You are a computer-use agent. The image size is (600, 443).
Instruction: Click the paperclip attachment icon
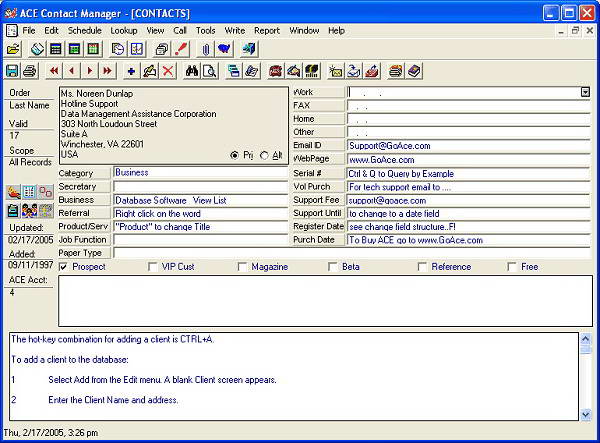click(x=205, y=49)
